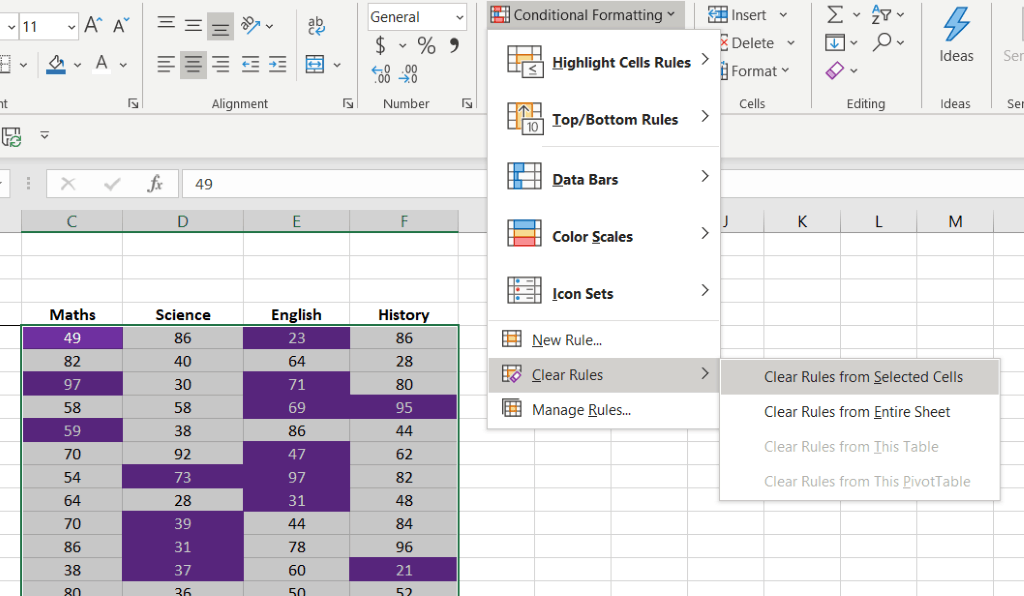This screenshot has height=596, width=1024.
Task: Cancel the formula bar entry
Action: [68, 184]
